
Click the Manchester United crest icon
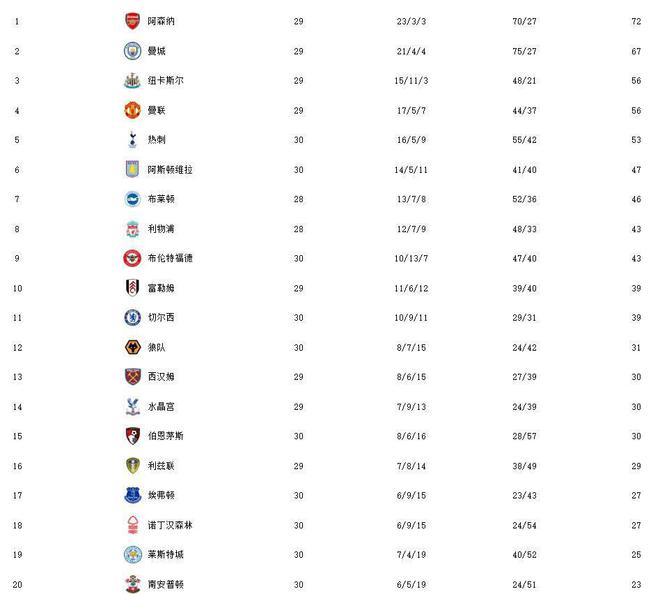coord(132,110)
